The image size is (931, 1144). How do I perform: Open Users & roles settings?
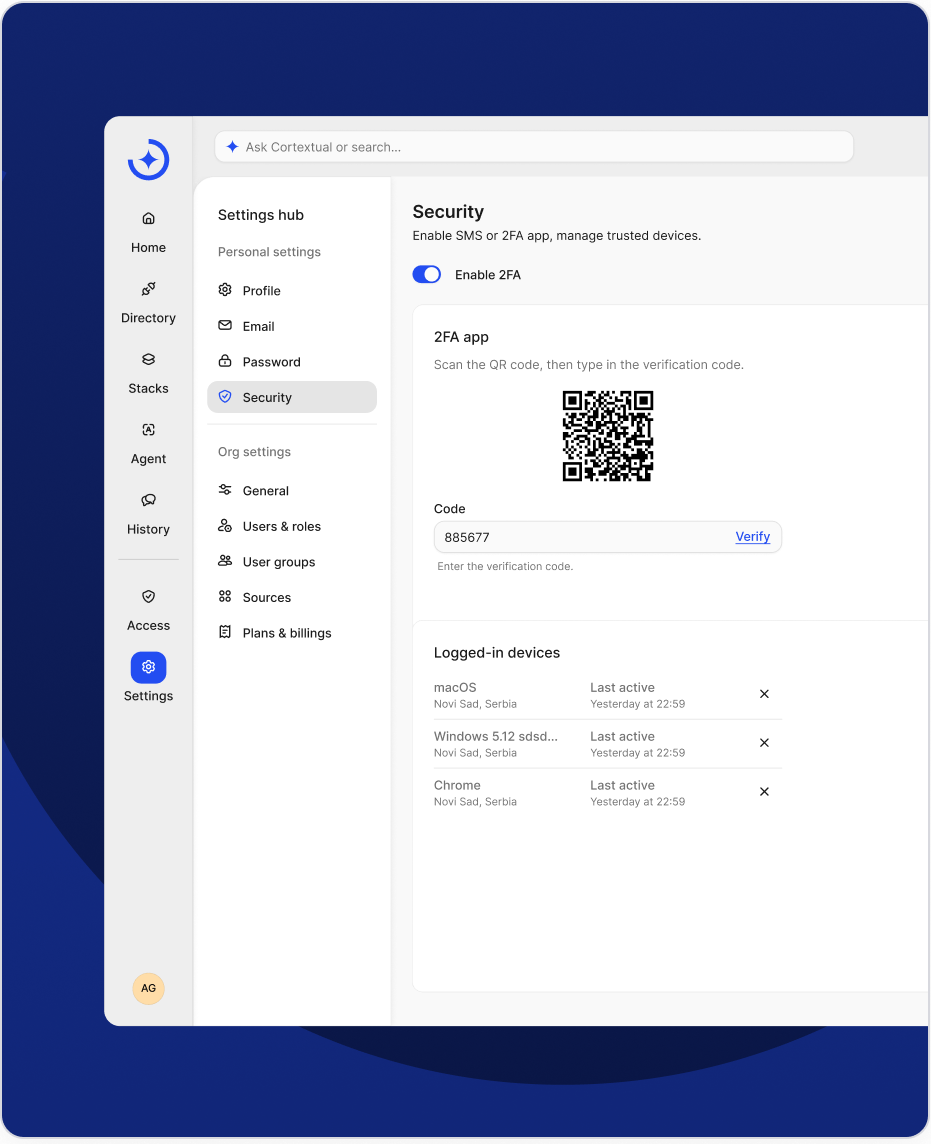tap(281, 527)
